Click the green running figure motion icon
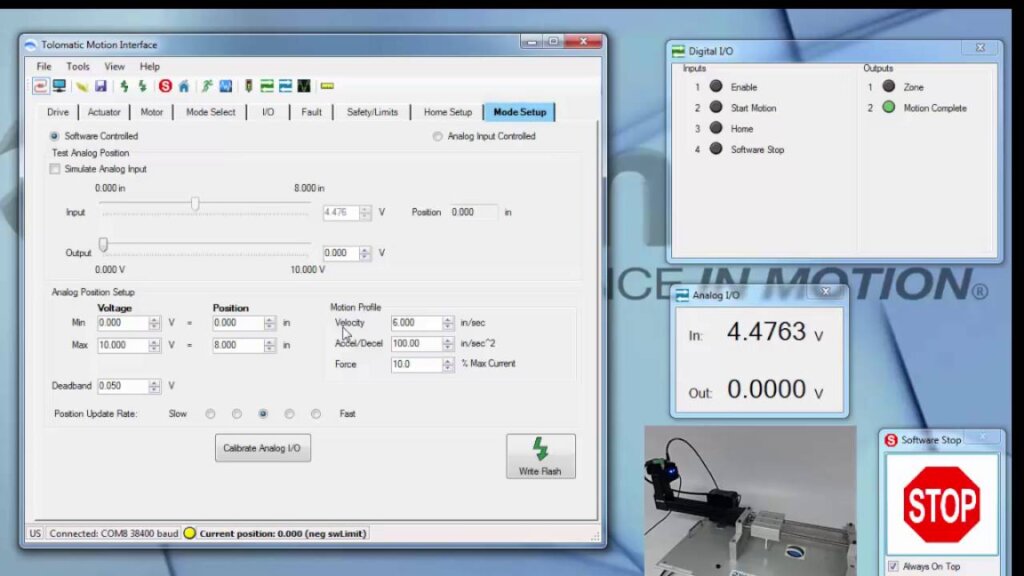The height and width of the screenshot is (576, 1024). point(207,86)
